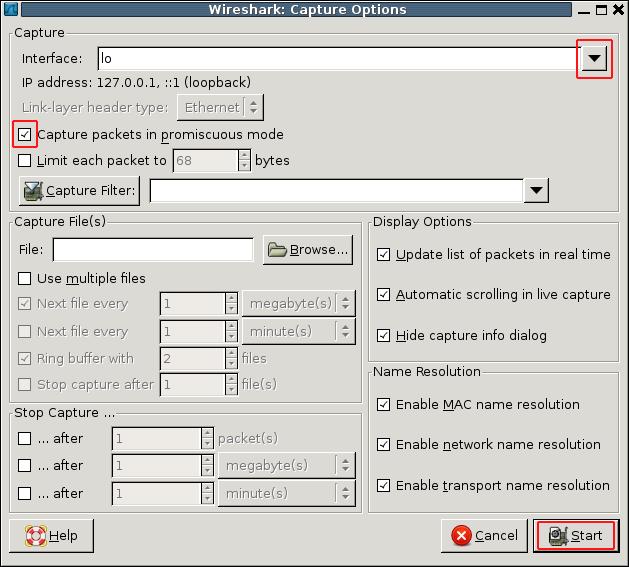
Task: Click the stop-after packet(s) count field
Action: pos(157,438)
